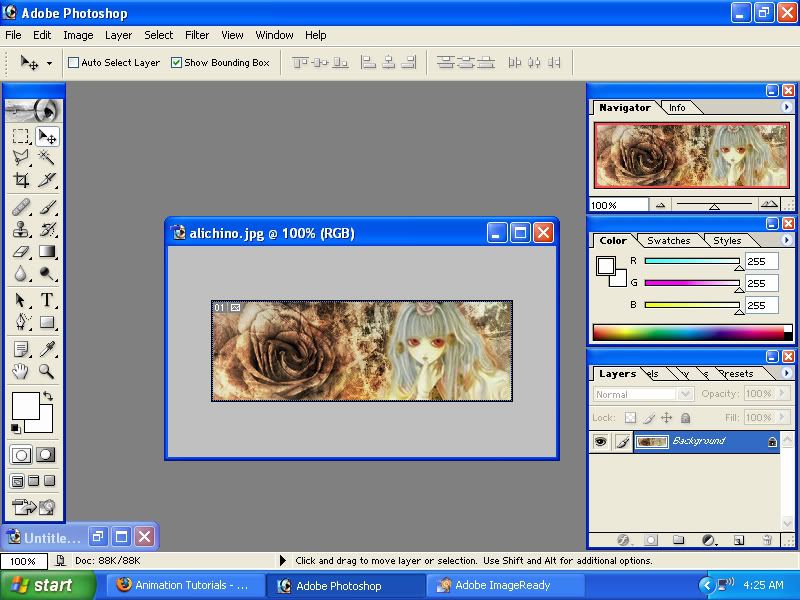Choose the Polygonal Lasso tool
The height and width of the screenshot is (600, 800).
tap(20, 158)
